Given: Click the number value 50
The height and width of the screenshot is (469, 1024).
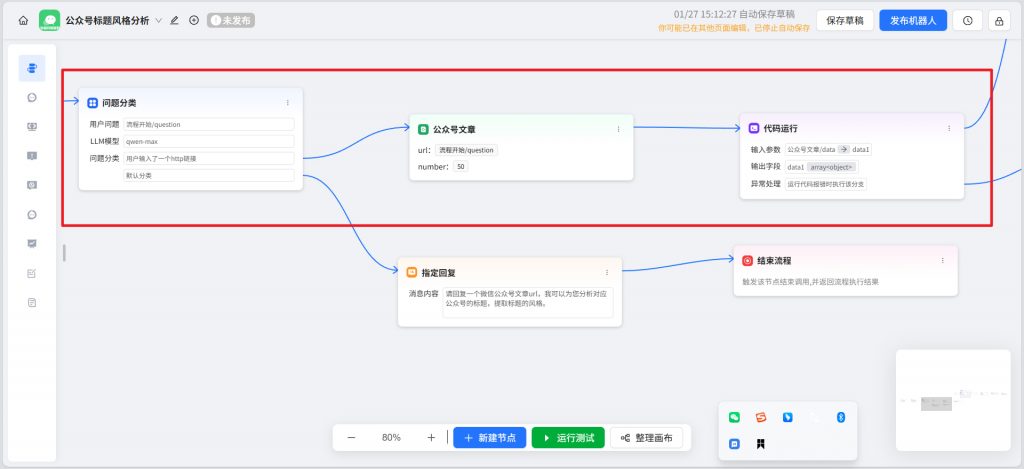Looking at the screenshot, I should click(x=461, y=167).
